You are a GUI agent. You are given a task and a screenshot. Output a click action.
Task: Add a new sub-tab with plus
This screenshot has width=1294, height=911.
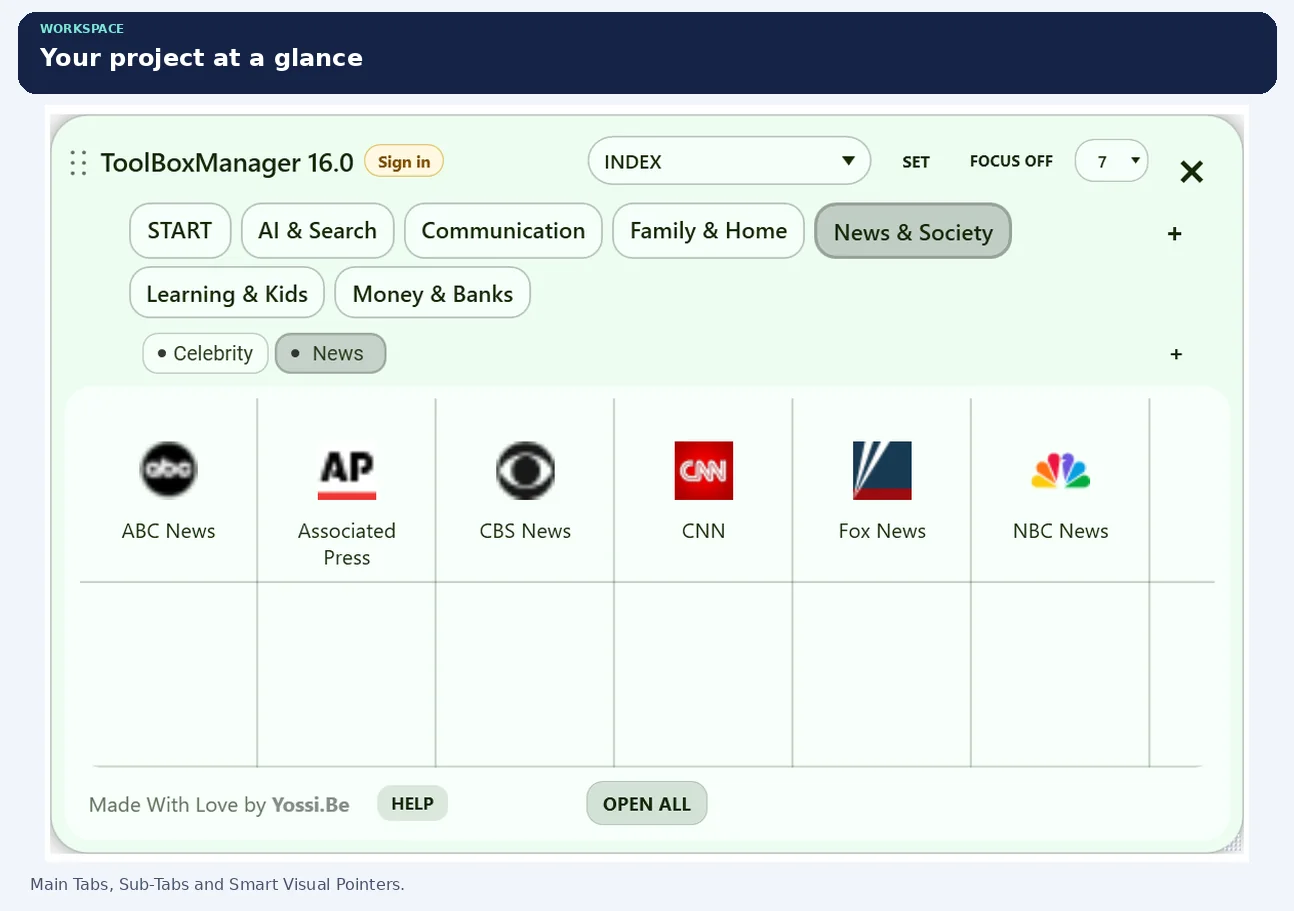tap(1176, 354)
